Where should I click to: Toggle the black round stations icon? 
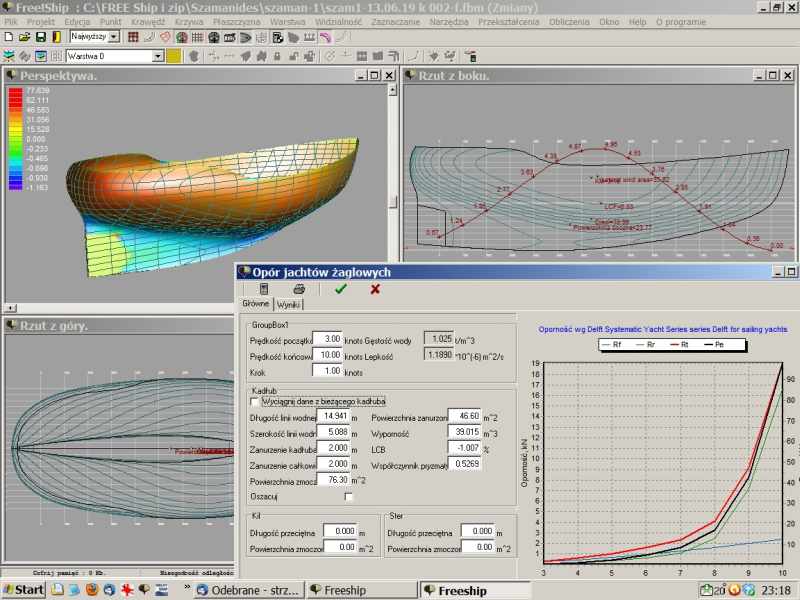point(214,37)
